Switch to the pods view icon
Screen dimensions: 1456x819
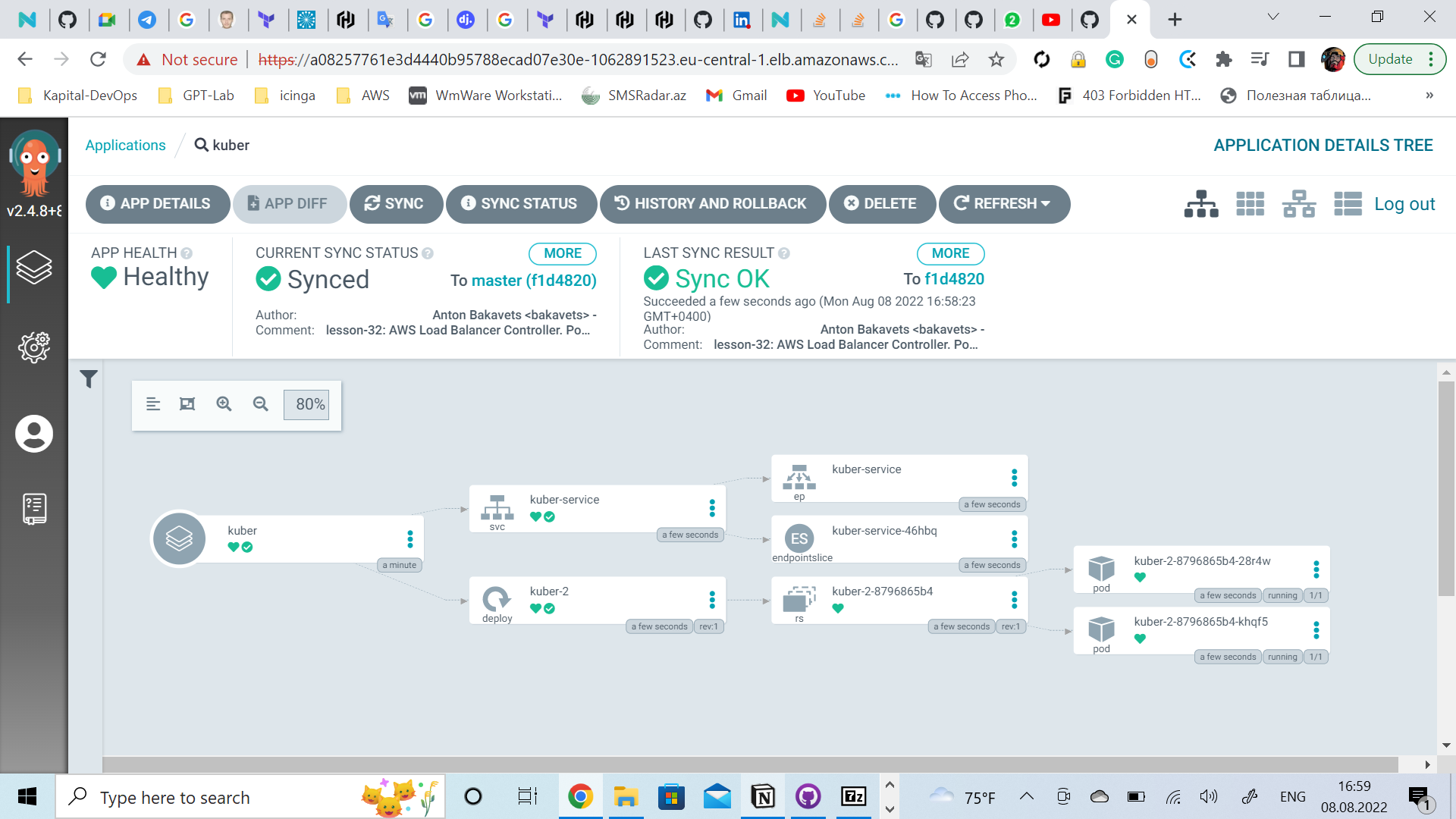[x=1250, y=204]
